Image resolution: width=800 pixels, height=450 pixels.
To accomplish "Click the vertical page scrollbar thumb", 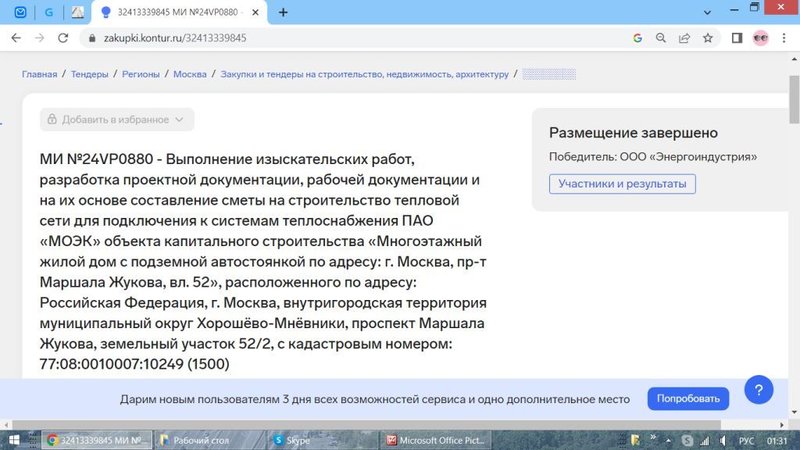I will [794, 99].
